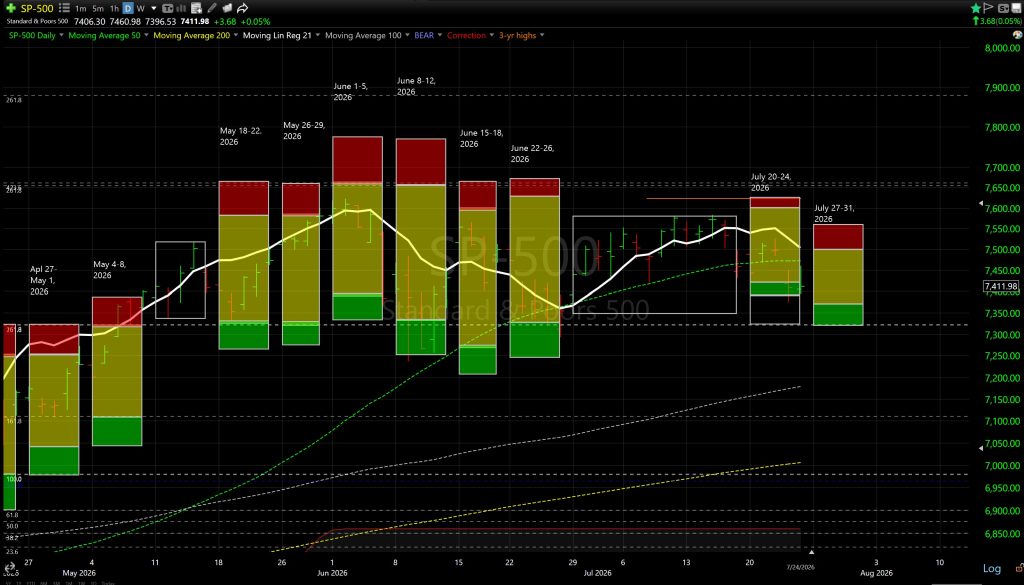Click the 7,411.98 current price tag
Screen dimensions: 1024x585
point(1001,286)
